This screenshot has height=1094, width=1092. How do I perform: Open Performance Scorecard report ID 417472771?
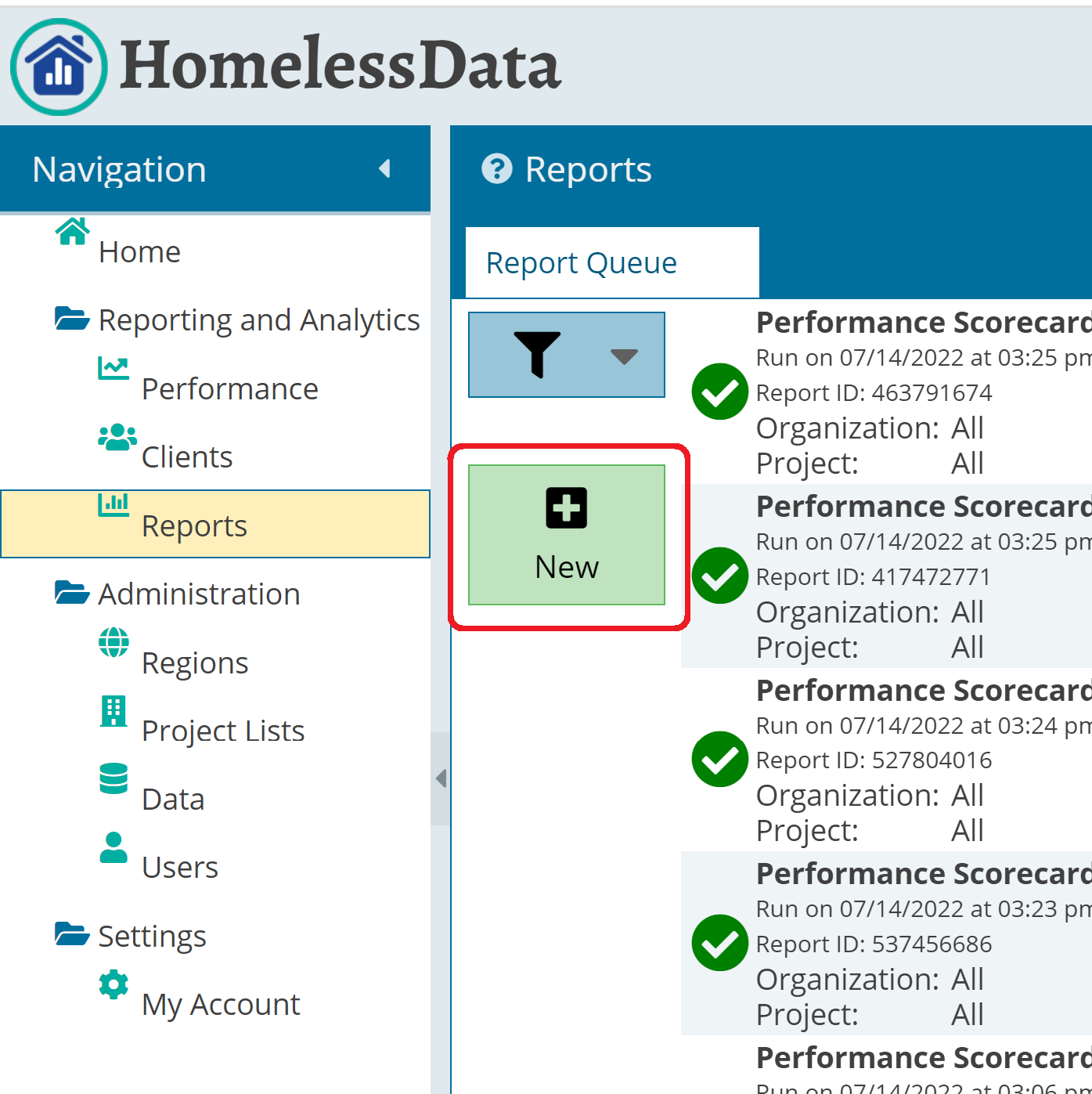coord(886,576)
